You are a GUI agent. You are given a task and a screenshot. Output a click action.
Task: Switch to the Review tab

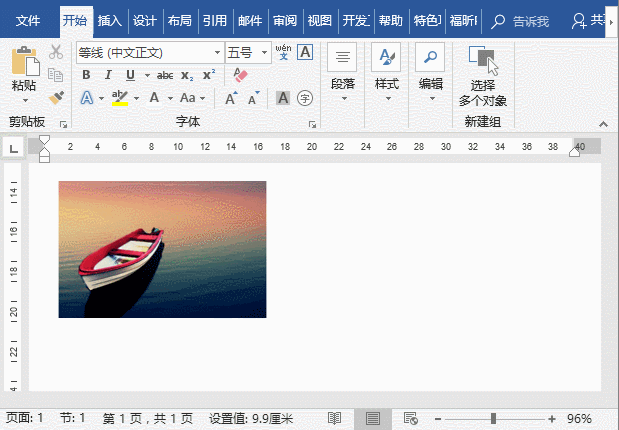pyautogui.click(x=285, y=20)
